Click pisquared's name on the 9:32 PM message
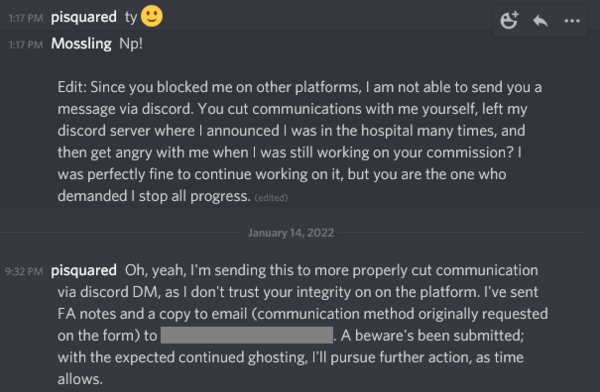The width and height of the screenshot is (600, 392). pos(84,270)
